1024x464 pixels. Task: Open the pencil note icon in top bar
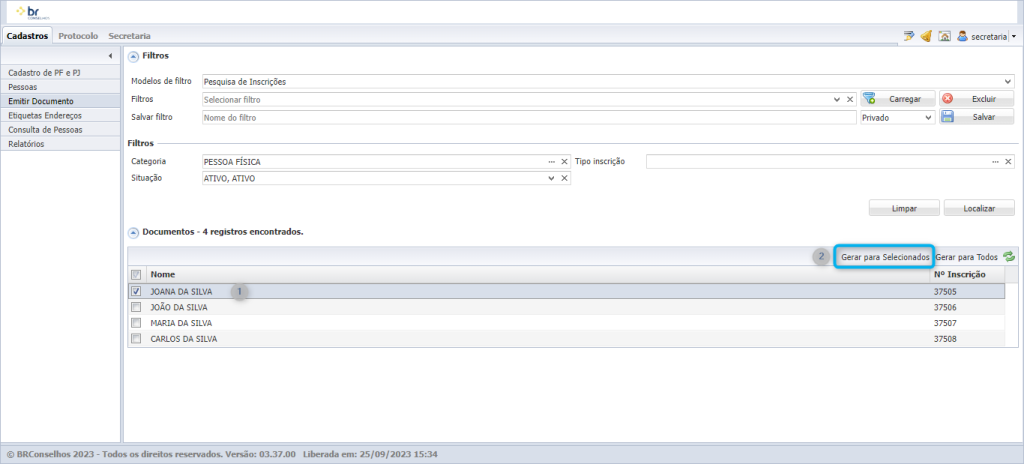909,37
